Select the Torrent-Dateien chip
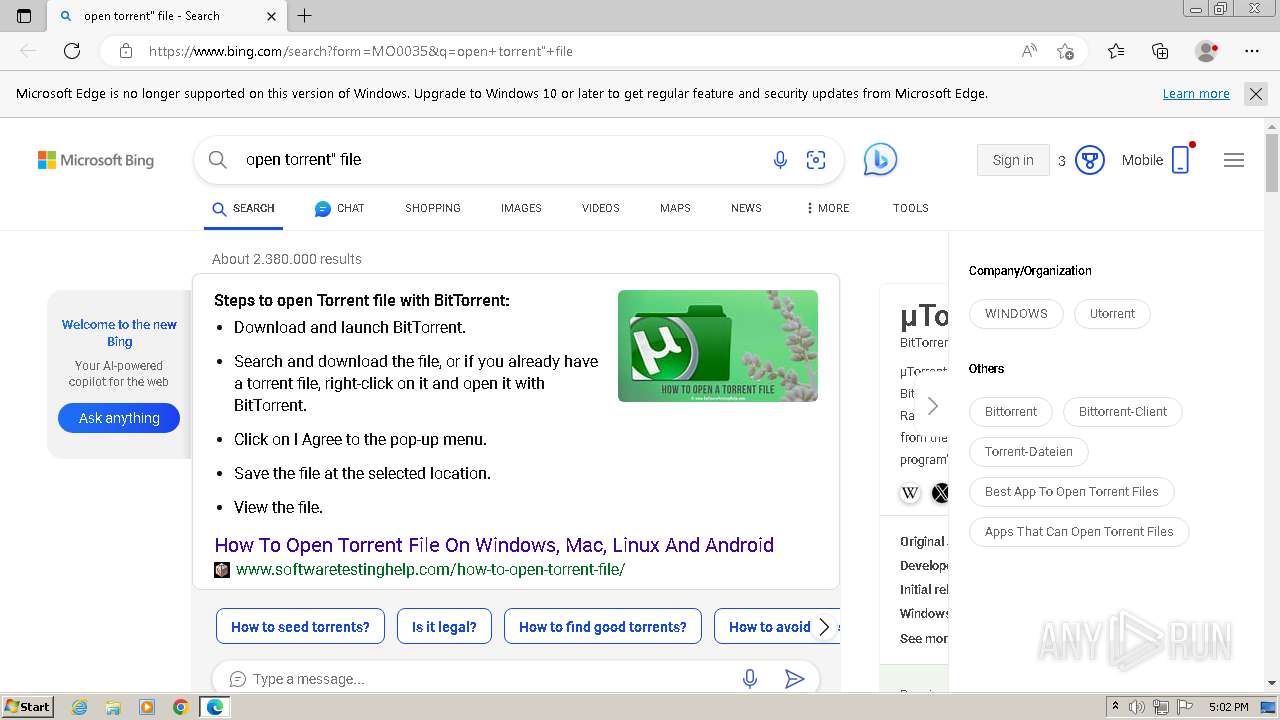This screenshot has width=1280, height=720. coord(1029,451)
